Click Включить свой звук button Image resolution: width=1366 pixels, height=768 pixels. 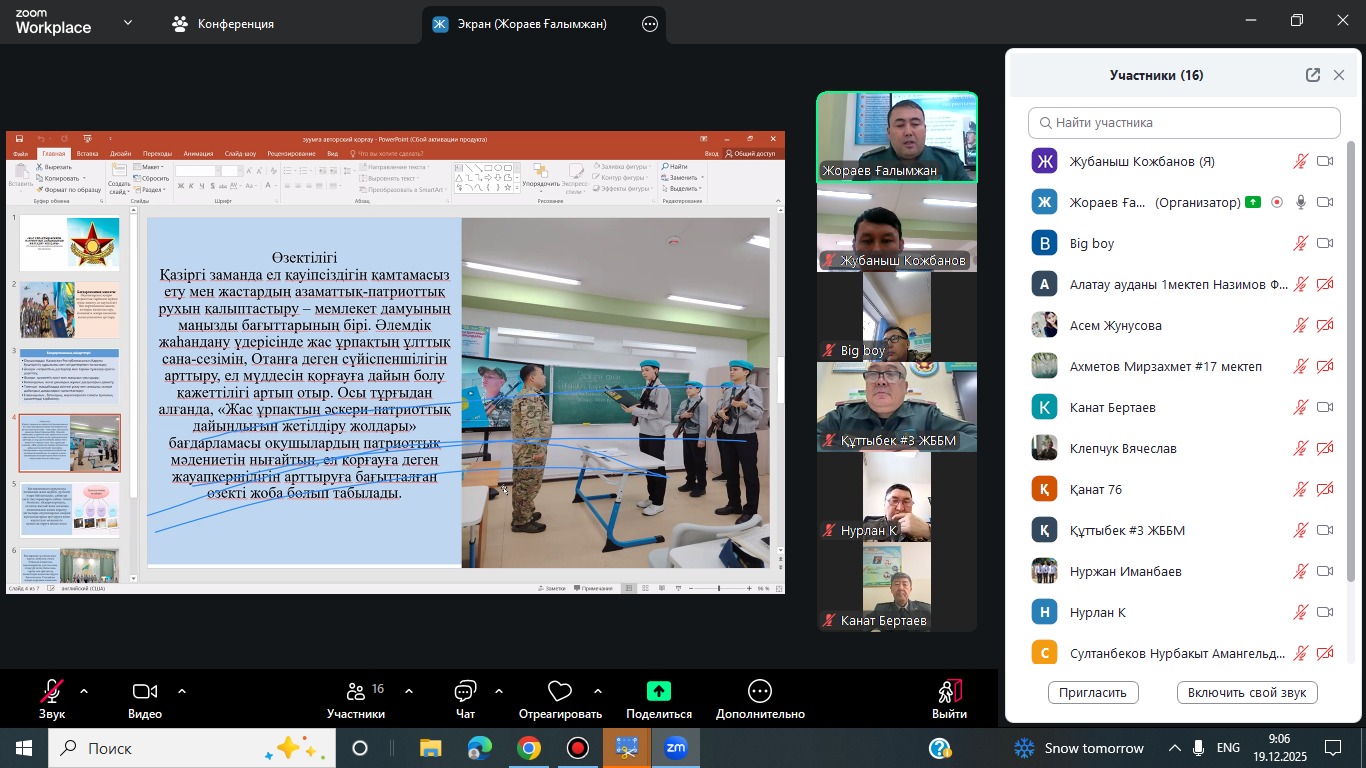(1247, 692)
